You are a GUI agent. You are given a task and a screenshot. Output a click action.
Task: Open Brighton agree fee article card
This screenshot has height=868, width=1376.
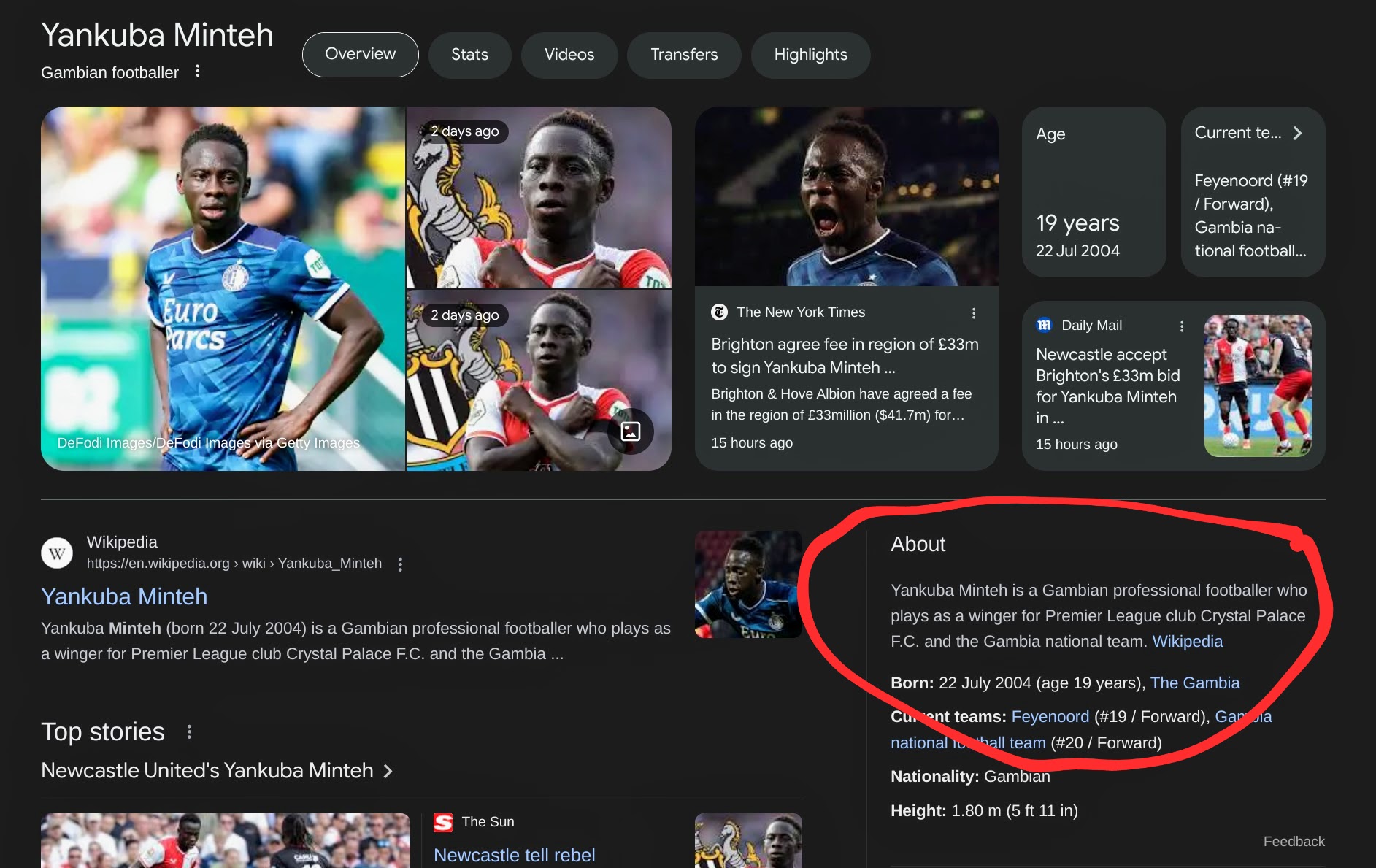pyautogui.click(x=846, y=288)
